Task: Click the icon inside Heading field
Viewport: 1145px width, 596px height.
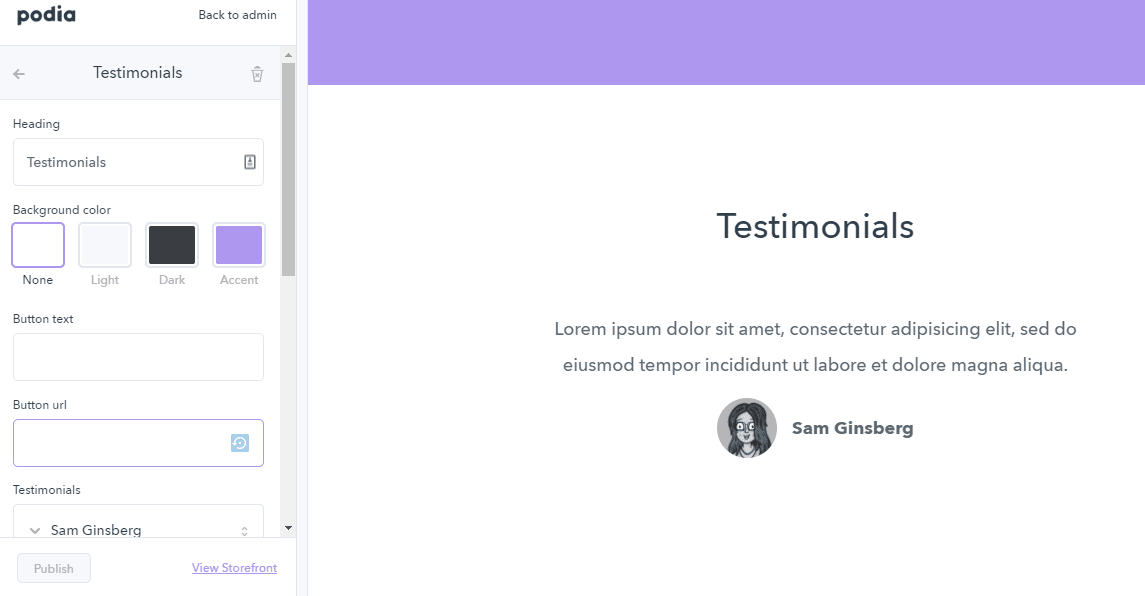Action: point(250,162)
